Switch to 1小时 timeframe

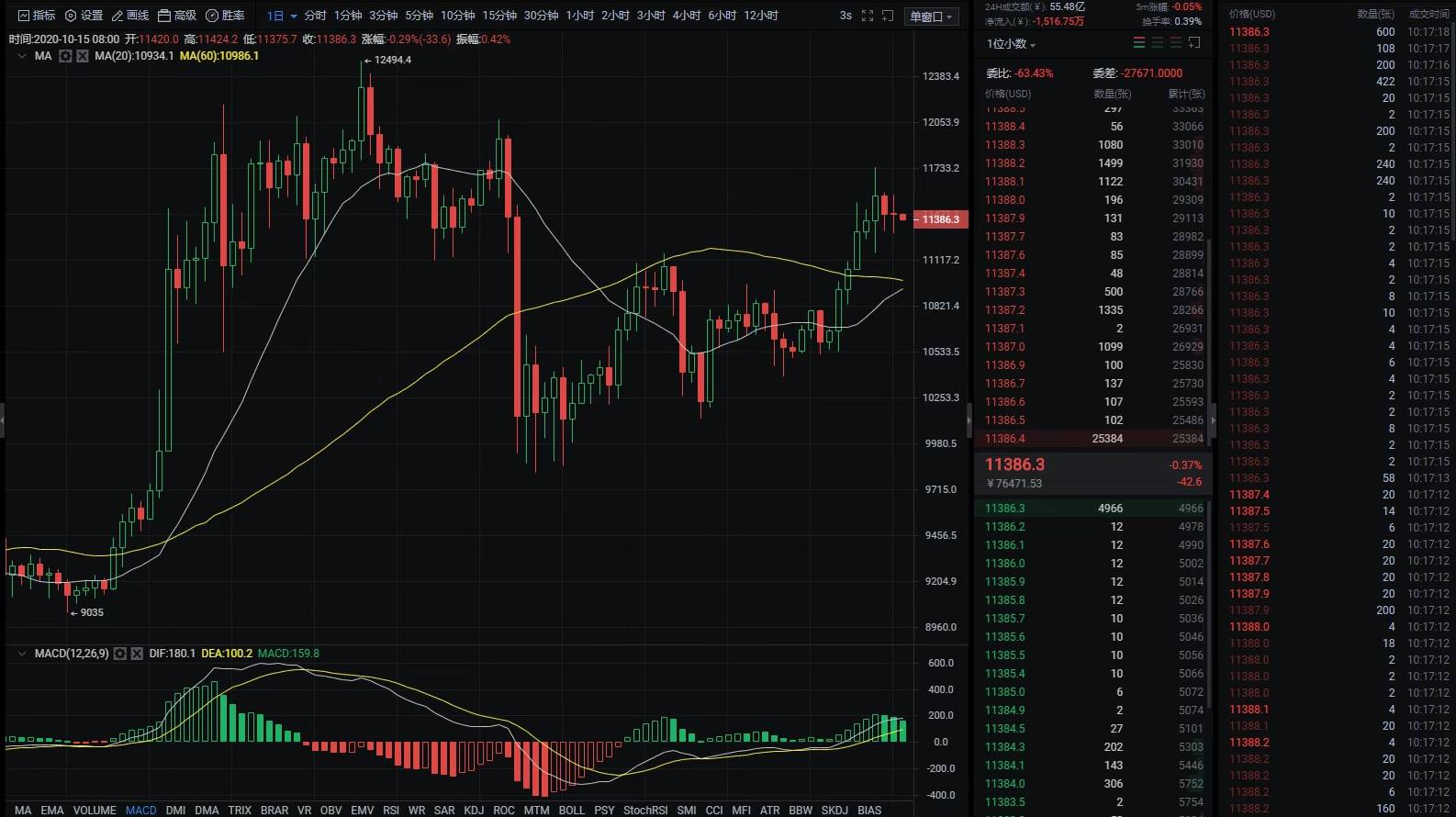point(580,16)
